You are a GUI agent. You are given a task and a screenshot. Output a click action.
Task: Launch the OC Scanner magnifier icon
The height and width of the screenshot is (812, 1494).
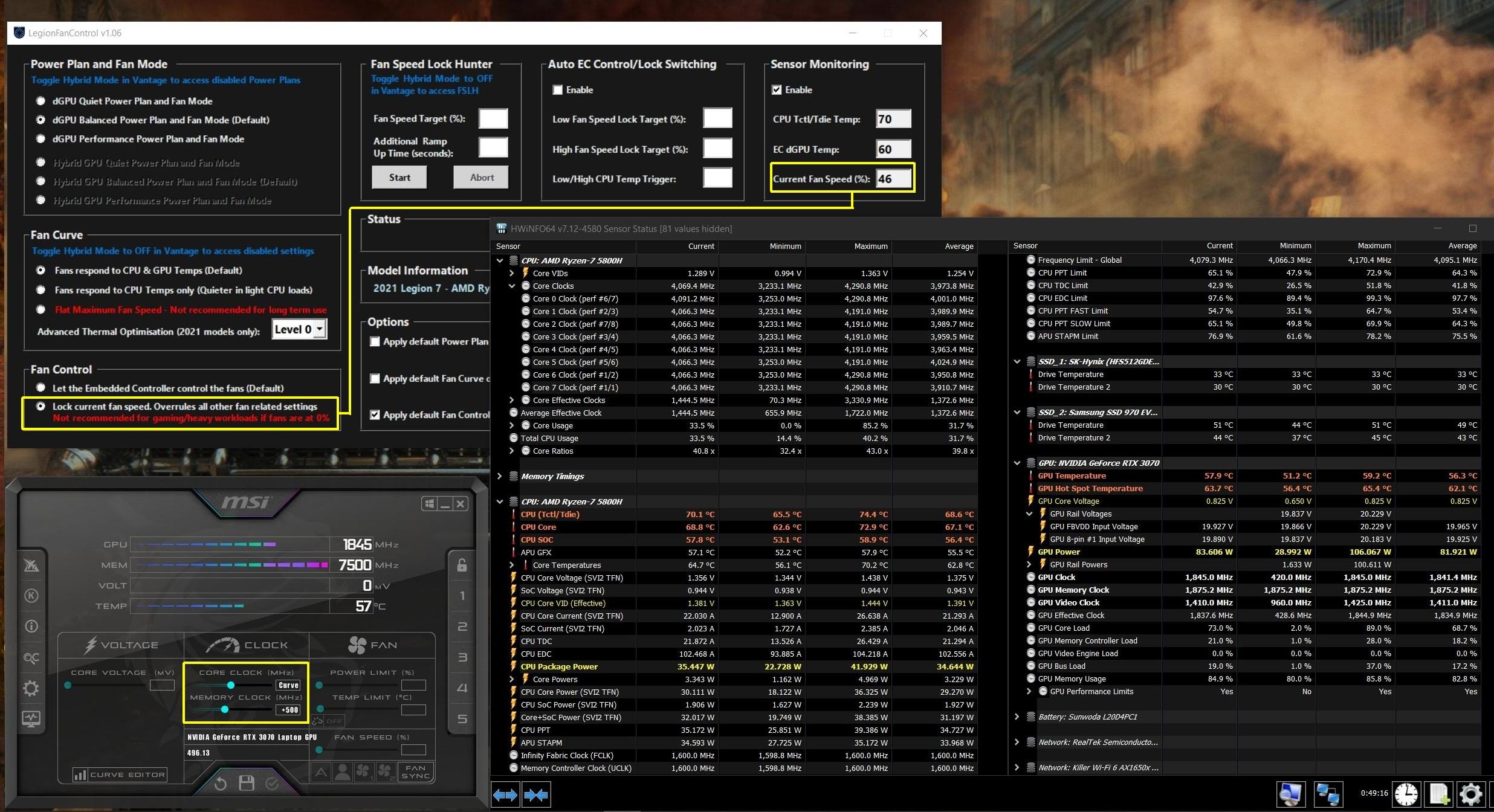[31, 657]
